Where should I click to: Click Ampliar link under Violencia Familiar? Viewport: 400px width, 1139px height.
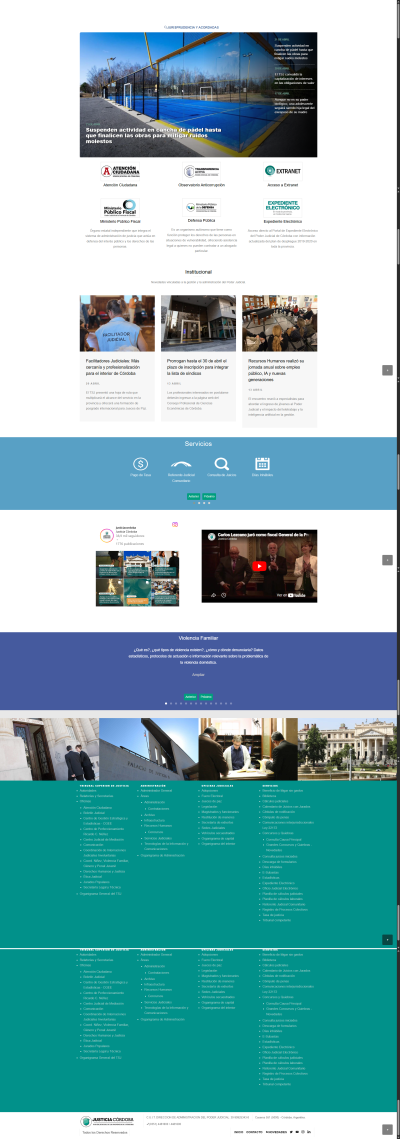[x=198, y=675]
